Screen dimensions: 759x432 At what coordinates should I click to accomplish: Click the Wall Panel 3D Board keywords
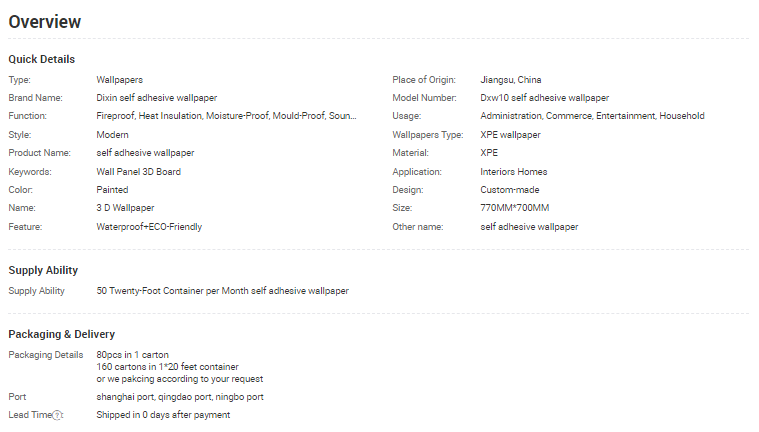tap(138, 172)
